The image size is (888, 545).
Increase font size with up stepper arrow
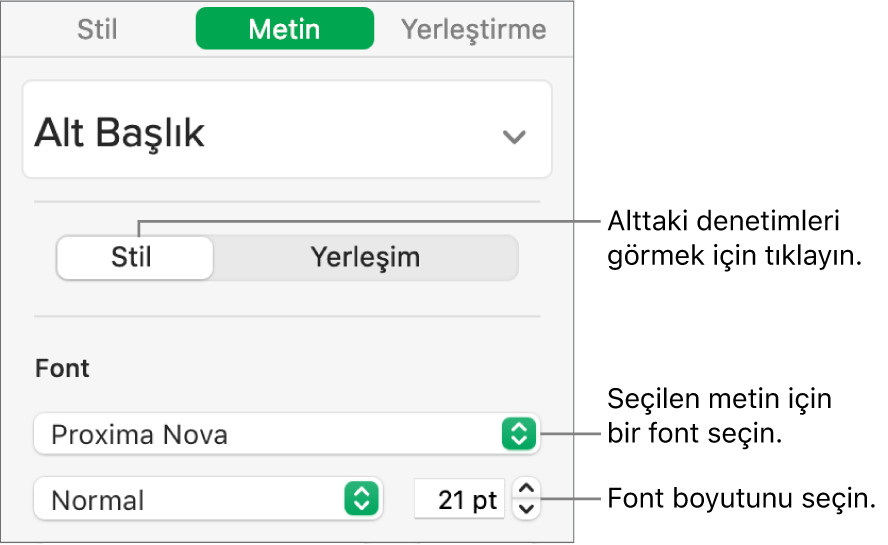[527, 489]
